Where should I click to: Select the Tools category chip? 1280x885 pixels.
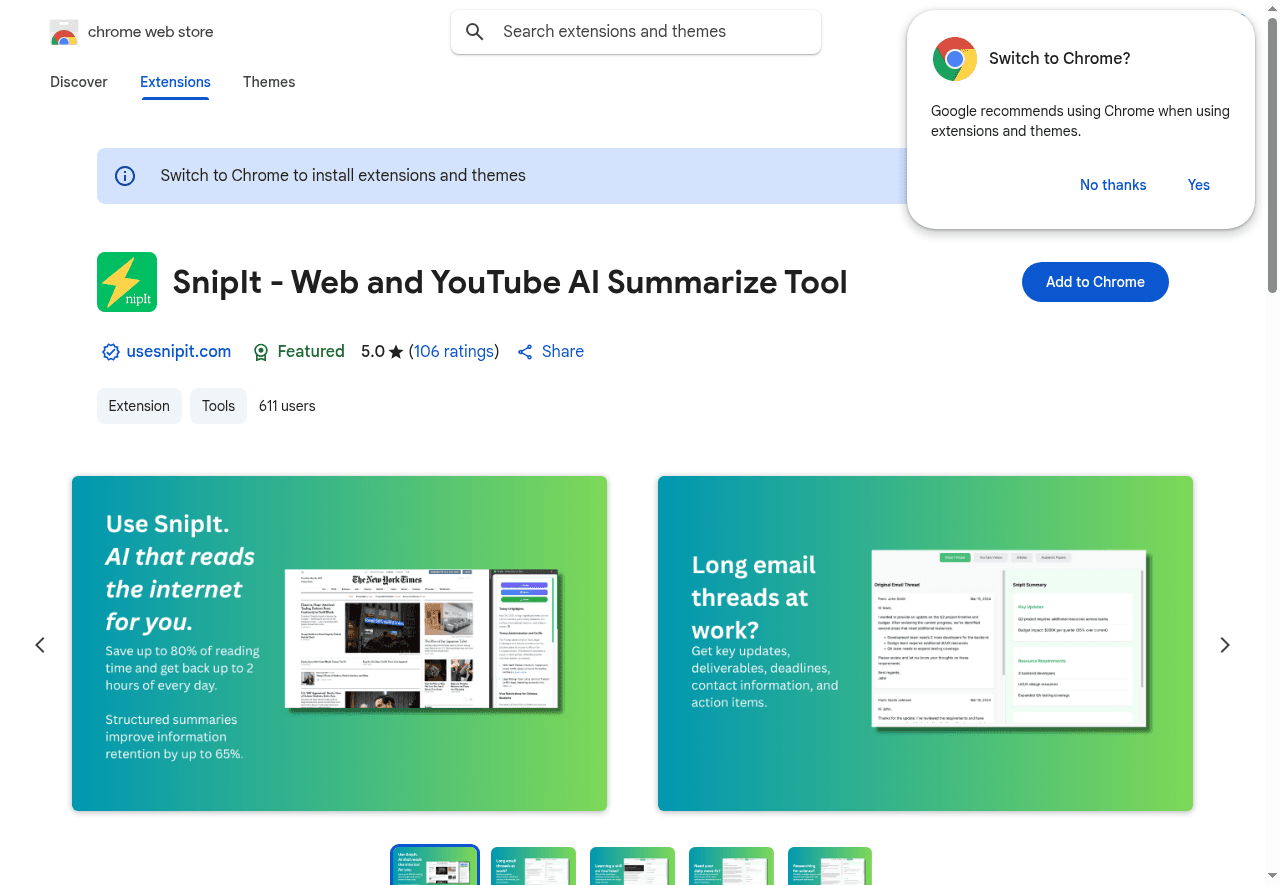coord(218,406)
